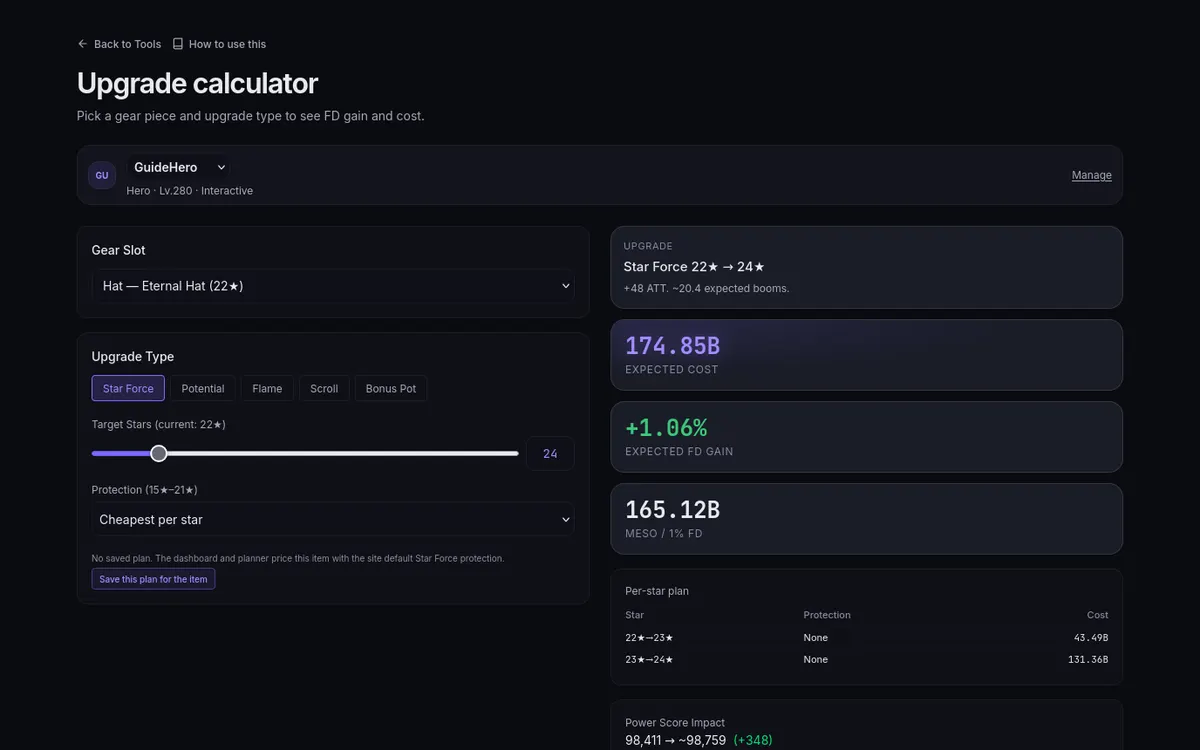This screenshot has height=750, width=1200.
Task: Click the Protection column header
Action: pyautogui.click(x=827, y=615)
